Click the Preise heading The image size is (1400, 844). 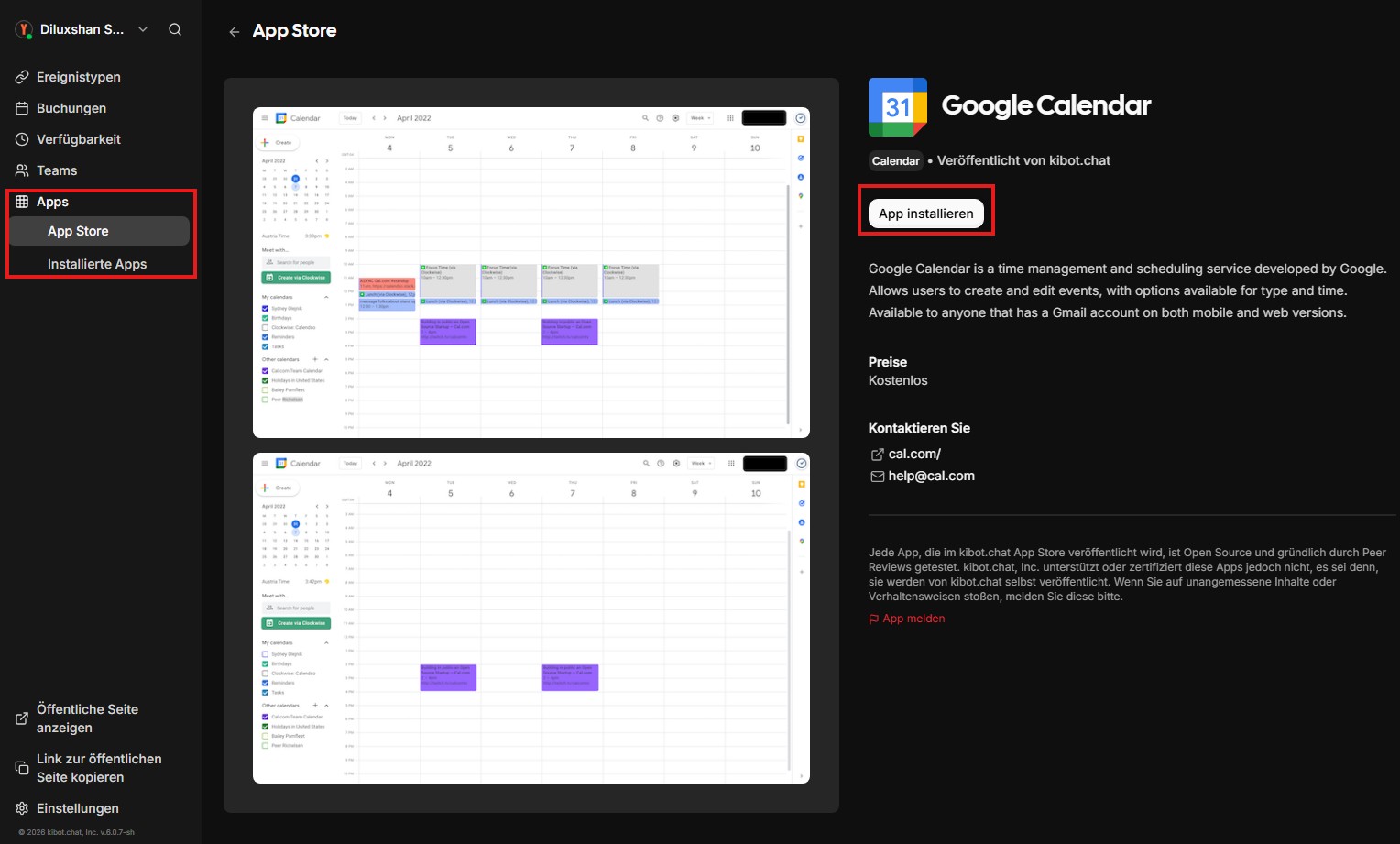pyautogui.click(x=888, y=362)
